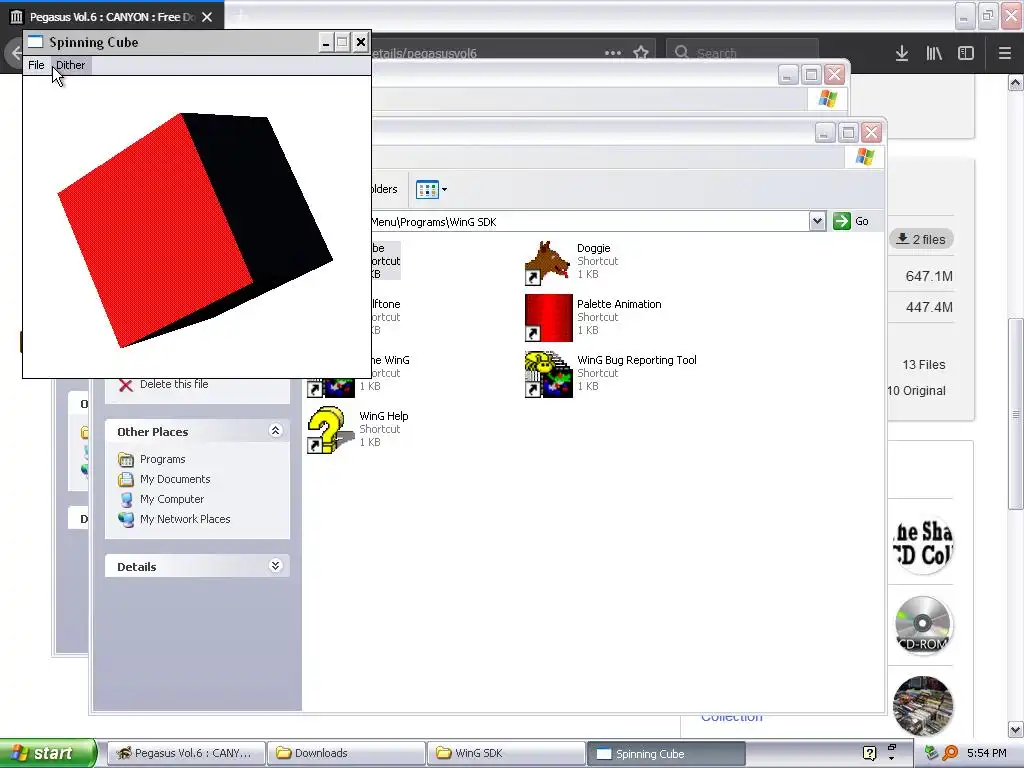Bookmark page with star icon

pos(641,52)
